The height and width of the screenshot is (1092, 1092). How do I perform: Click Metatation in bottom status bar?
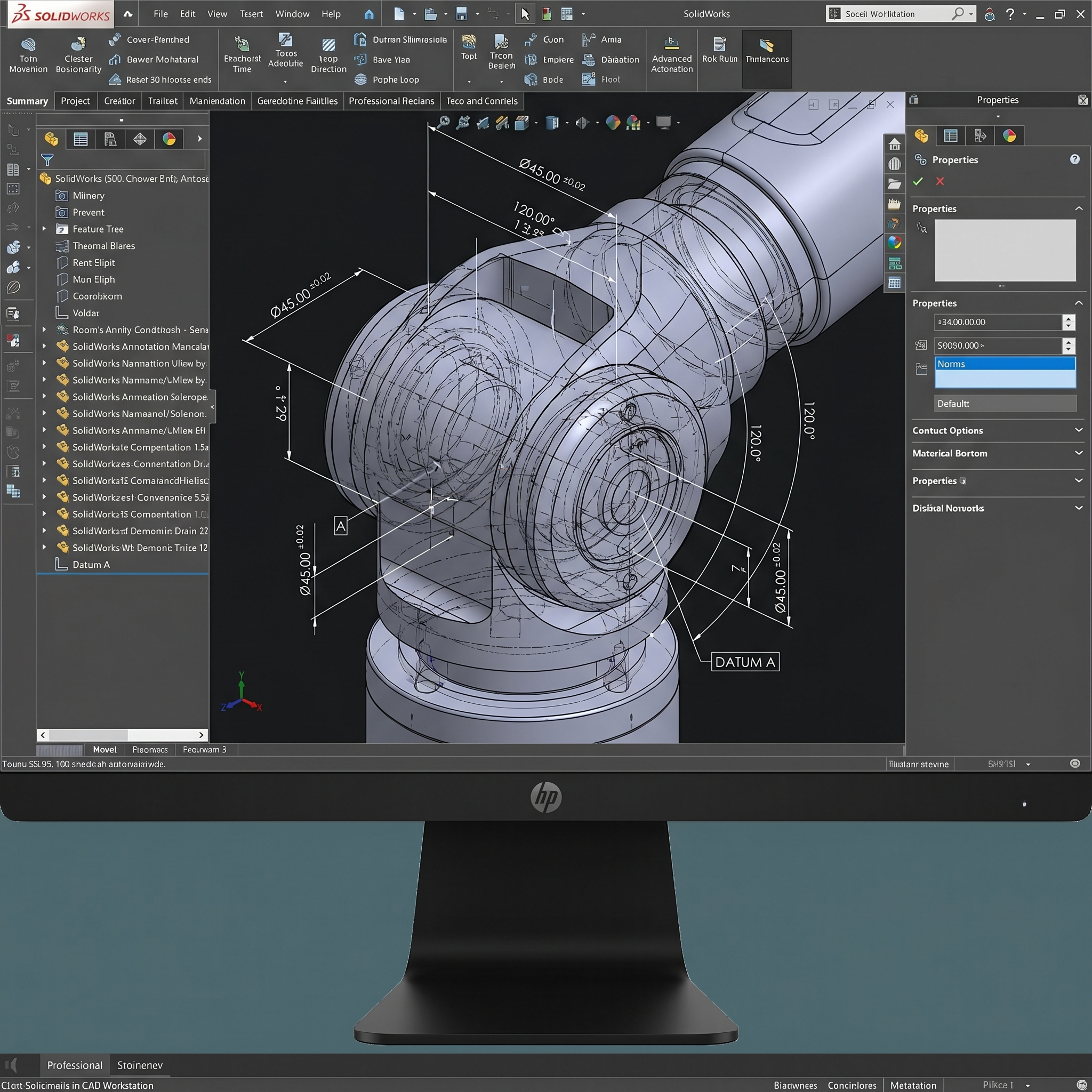pos(913,1085)
